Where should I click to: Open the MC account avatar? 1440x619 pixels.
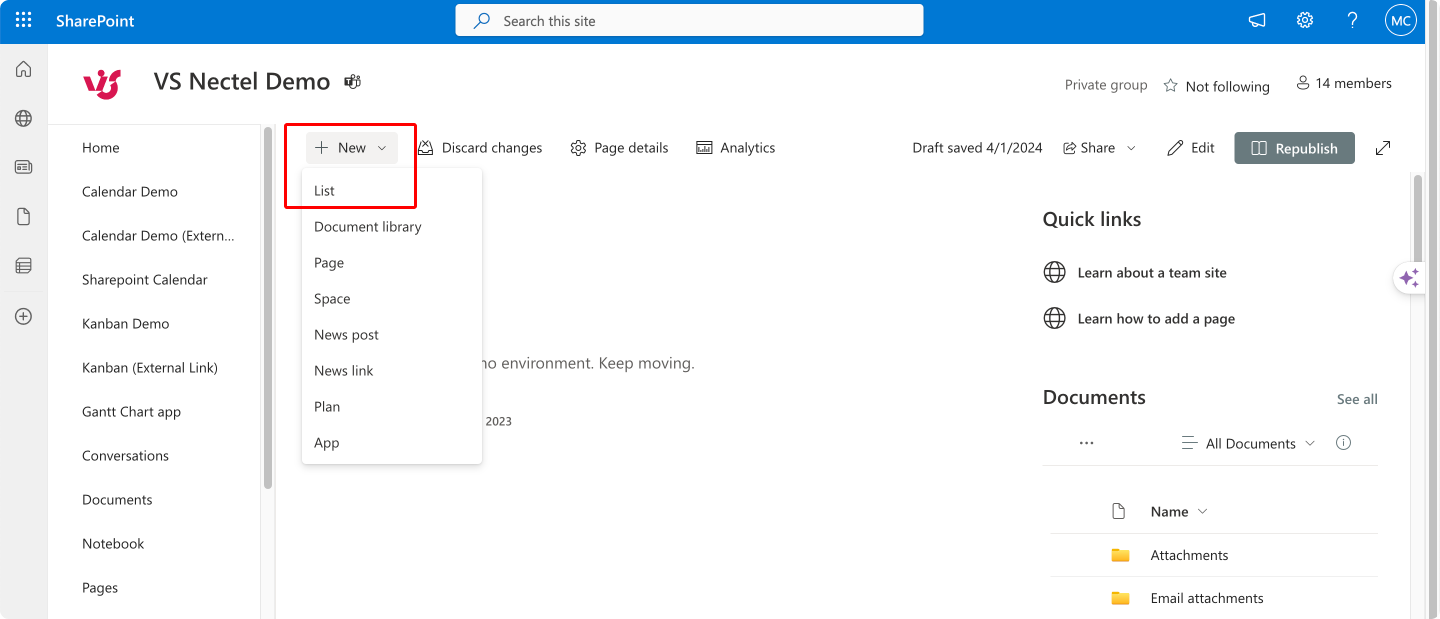(1400, 20)
